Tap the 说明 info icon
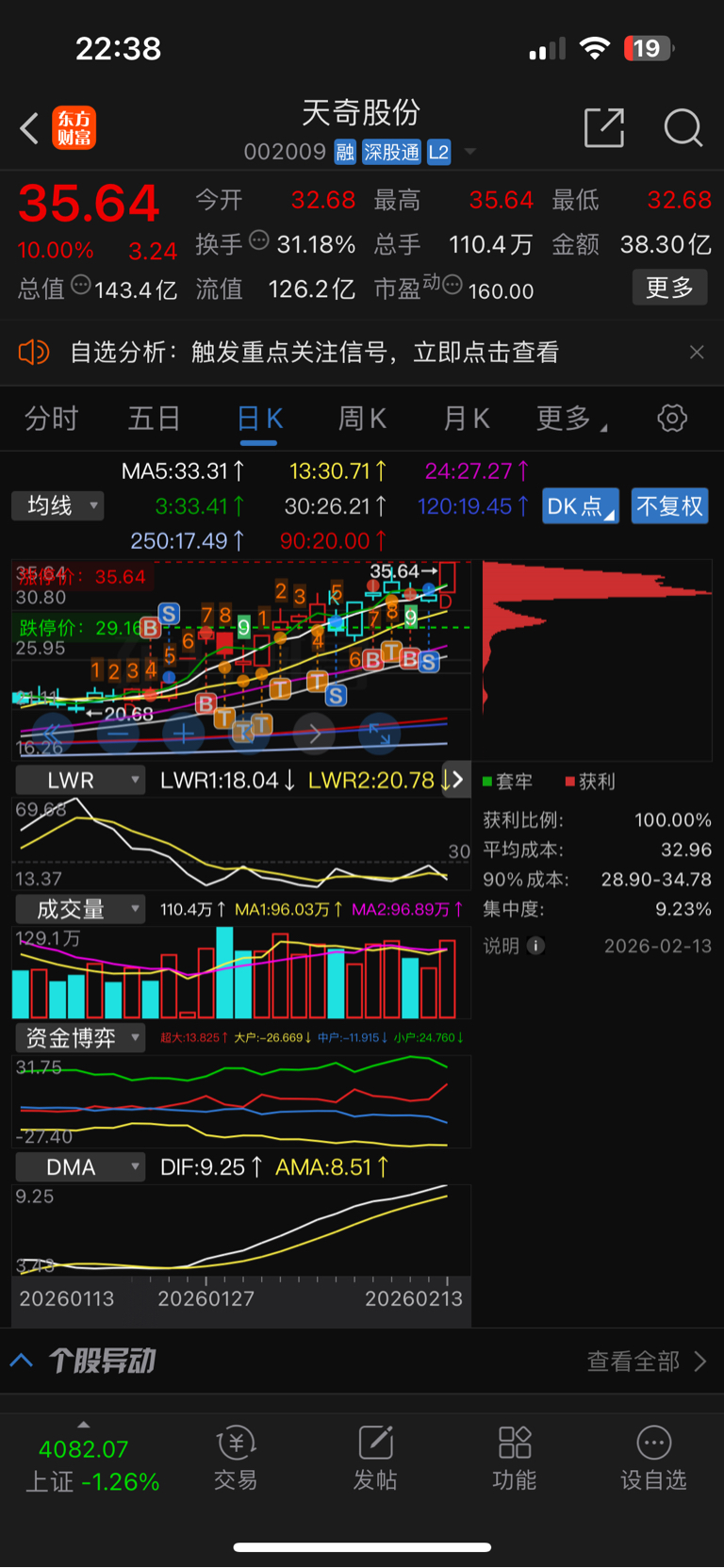Viewport: 724px width, 1568px height. (535, 946)
